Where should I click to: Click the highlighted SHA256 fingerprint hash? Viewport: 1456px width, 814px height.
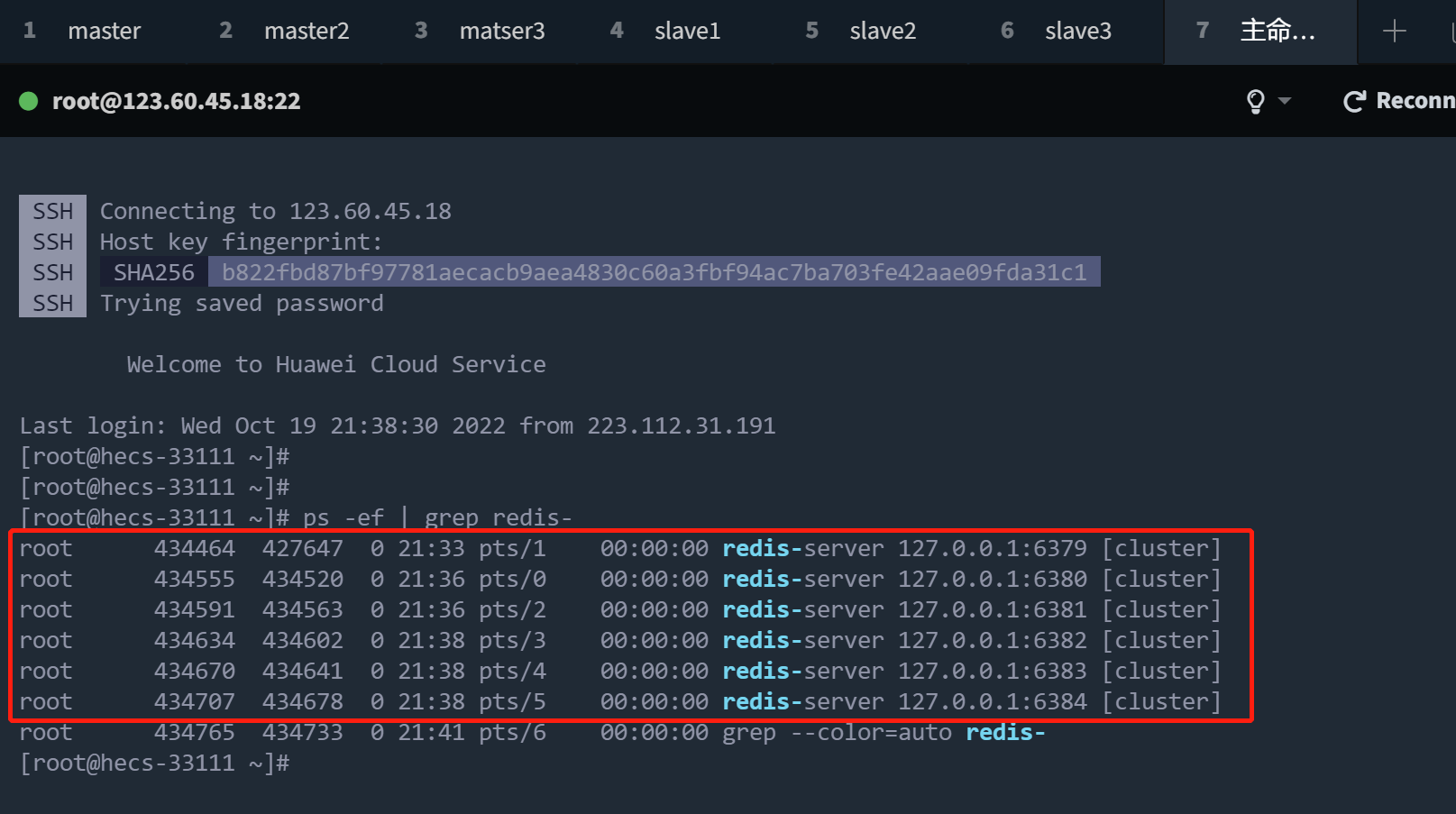[654, 272]
